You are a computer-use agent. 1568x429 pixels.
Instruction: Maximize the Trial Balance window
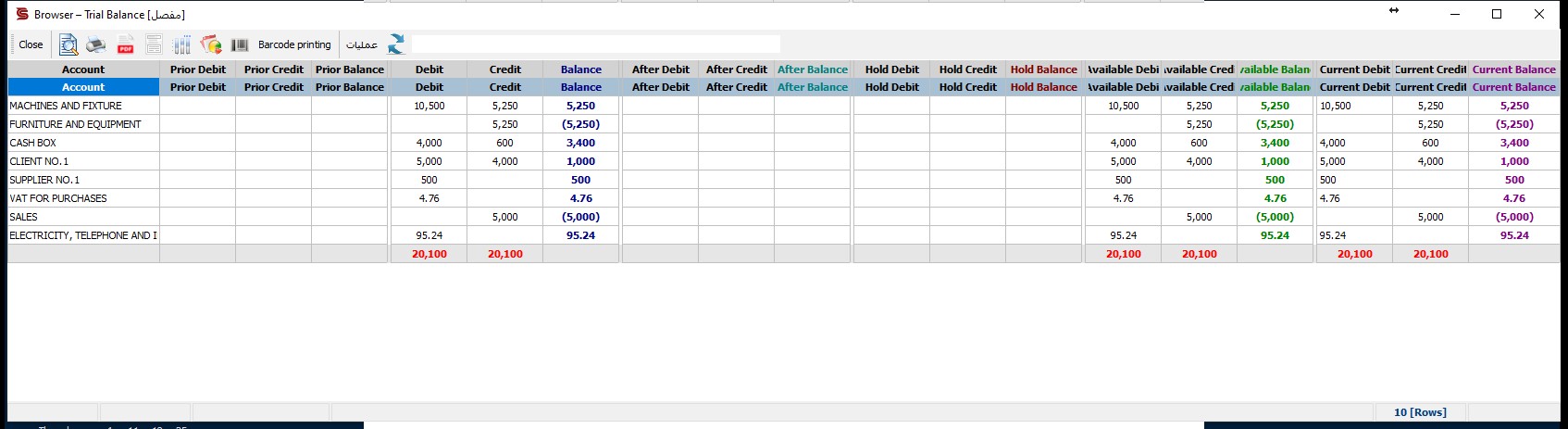(x=1497, y=14)
